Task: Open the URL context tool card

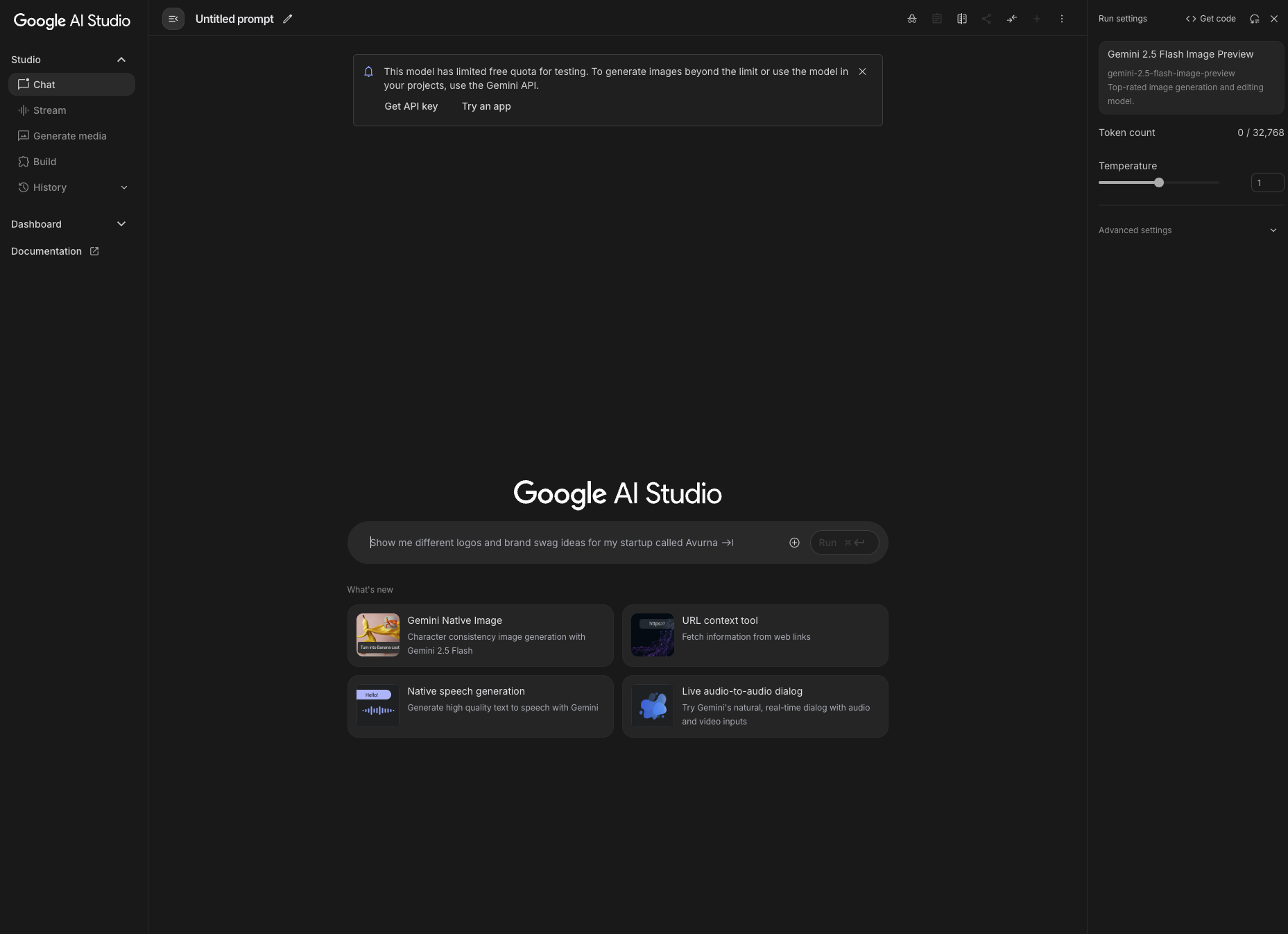Action: point(755,636)
